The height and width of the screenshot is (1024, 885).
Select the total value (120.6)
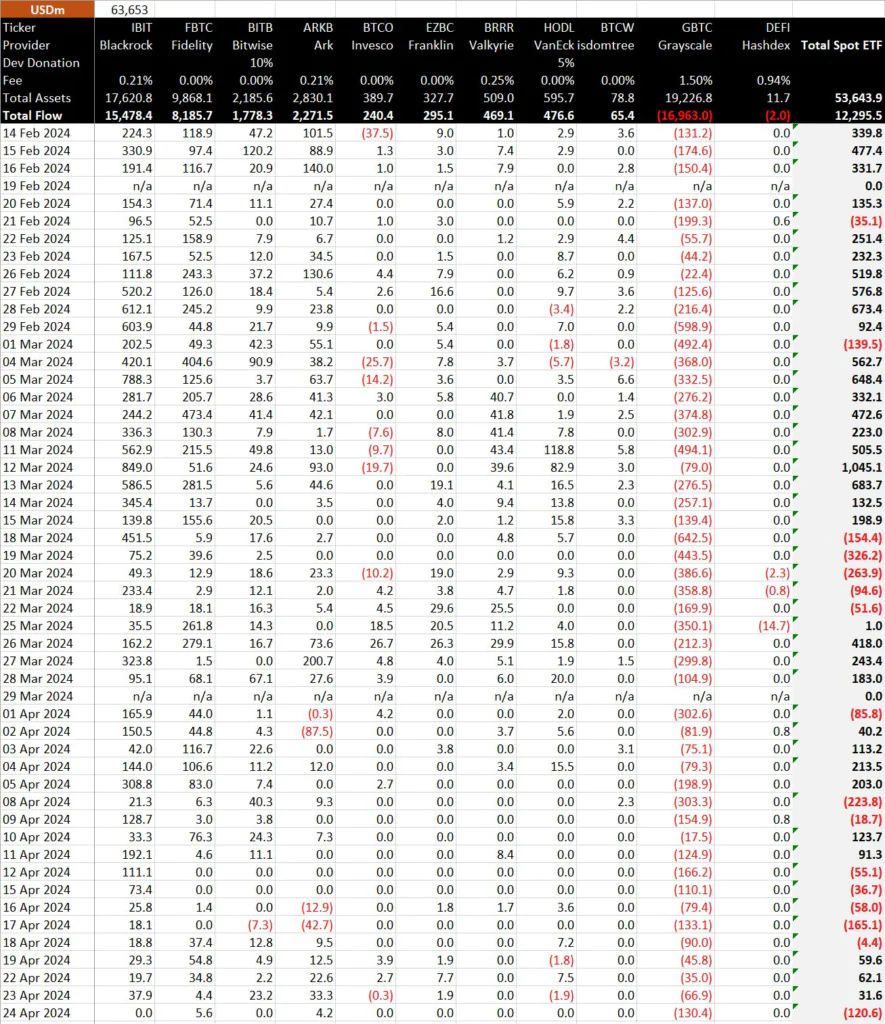862,1013
